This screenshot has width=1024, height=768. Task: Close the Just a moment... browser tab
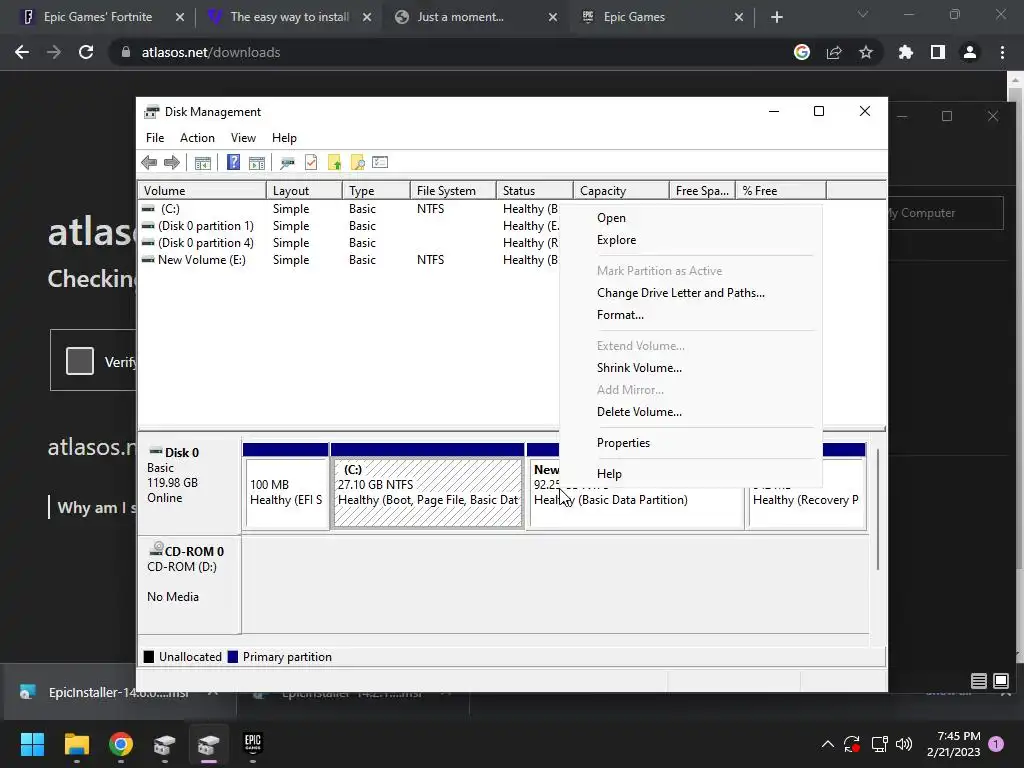[553, 17]
